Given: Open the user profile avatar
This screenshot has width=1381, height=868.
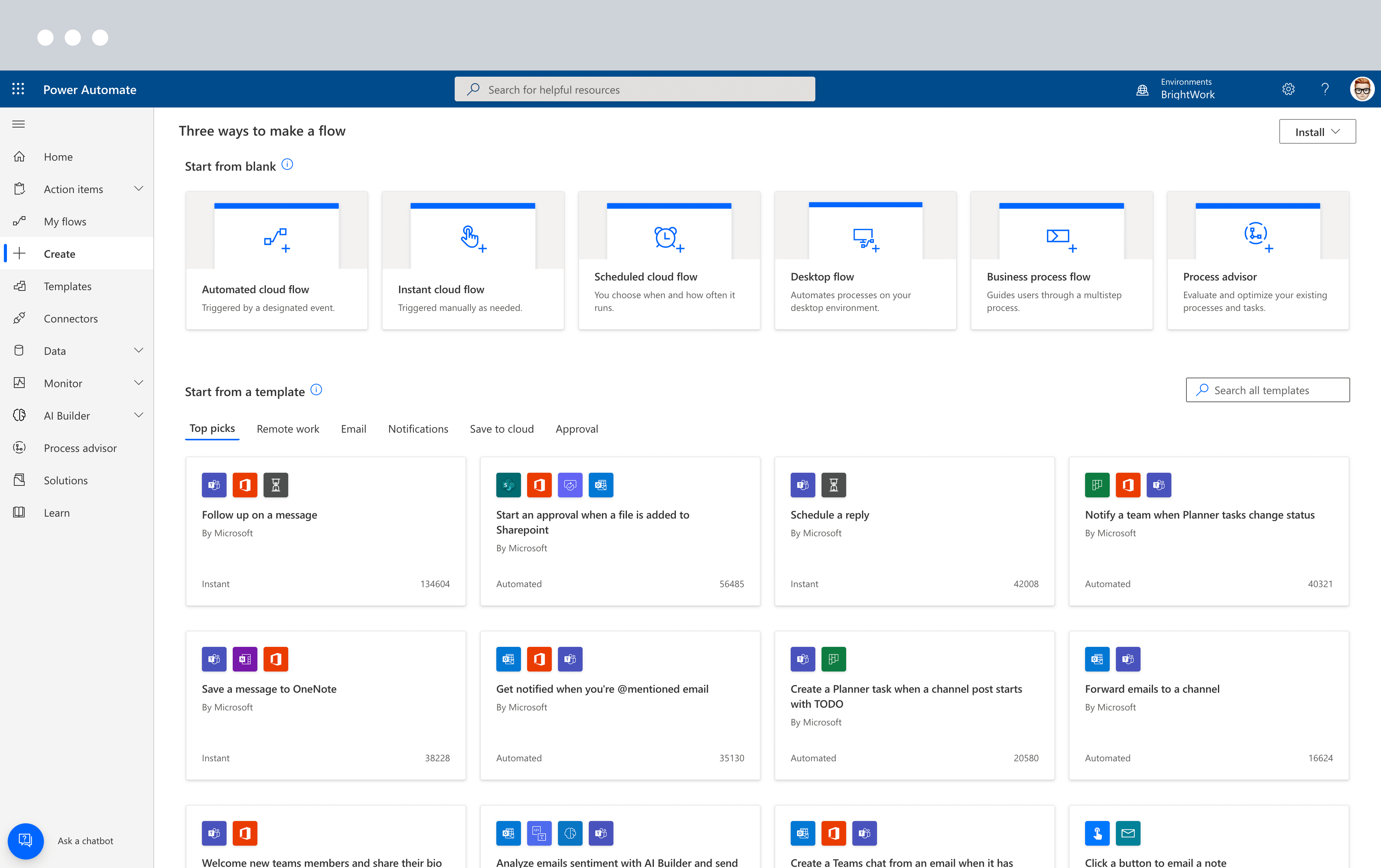Looking at the screenshot, I should pyautogui.click(x=1362, y=89).
